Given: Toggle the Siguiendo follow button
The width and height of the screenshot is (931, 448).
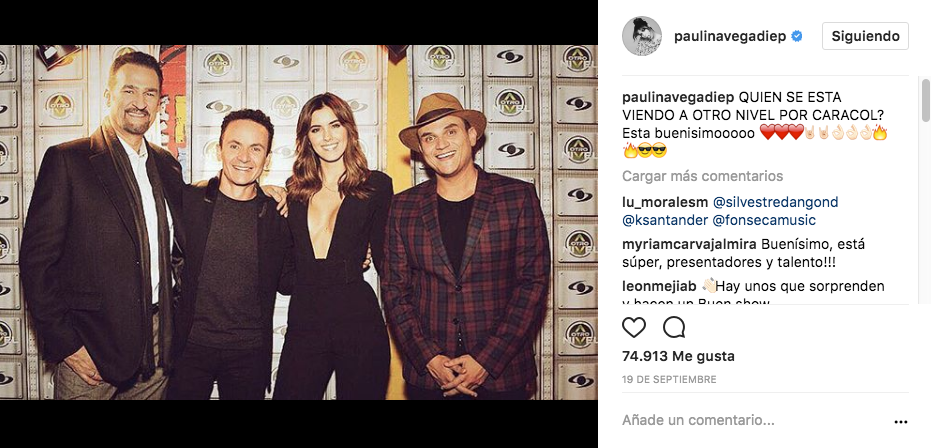Looking at the screenshot, I should tap(865, 36).
